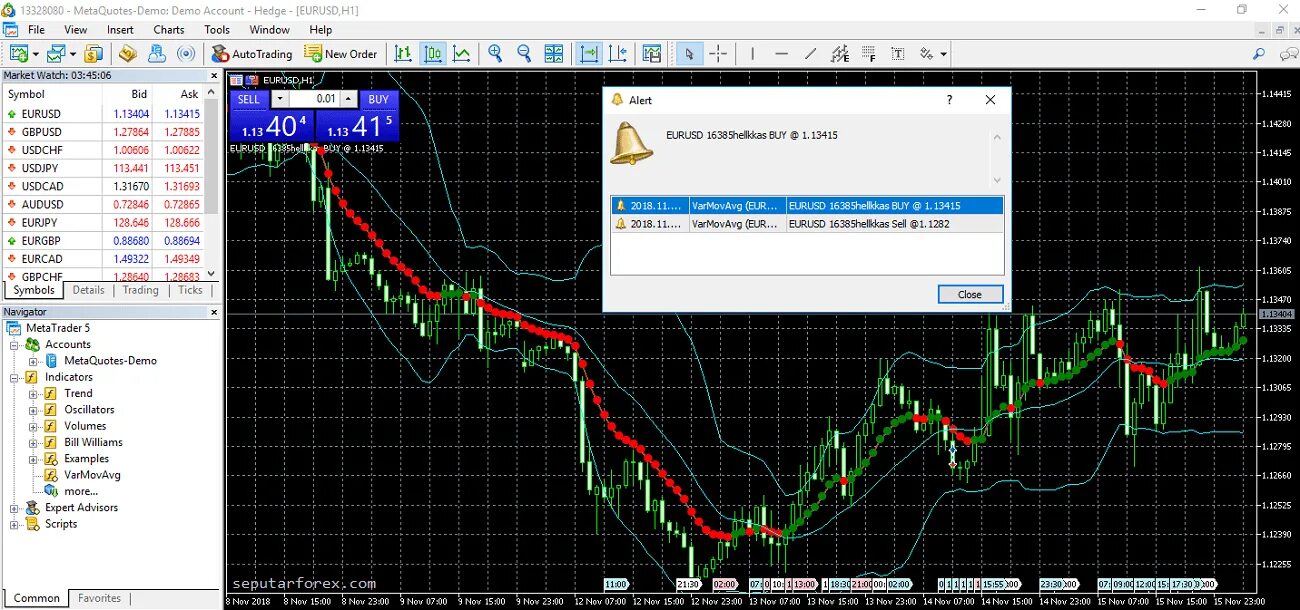Switch chart to Bar chart

click(x=403, y=54)
